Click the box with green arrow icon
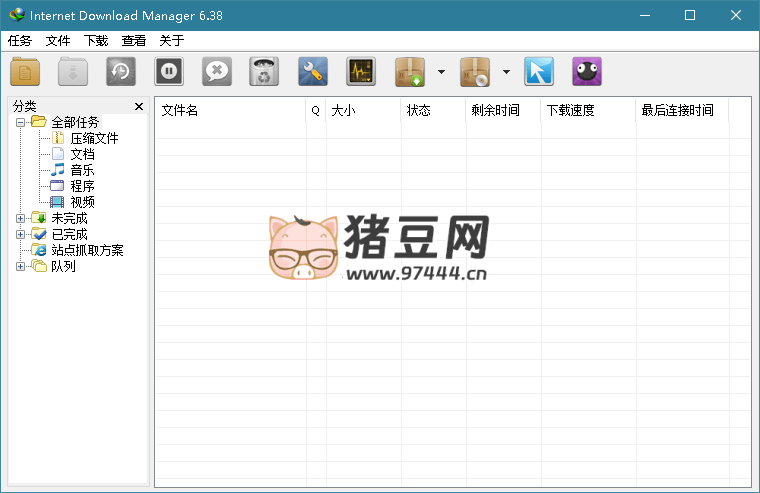This screenshot has height=493, width=760. pos(410,72)
